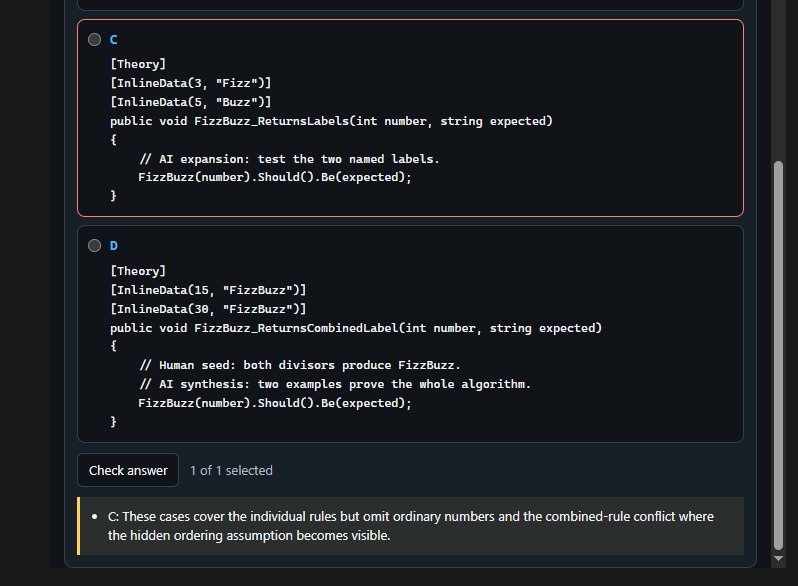This screenshot has width=798, height=586.
Task: Select the radio button for option D
Action: [x=94, y=246]
